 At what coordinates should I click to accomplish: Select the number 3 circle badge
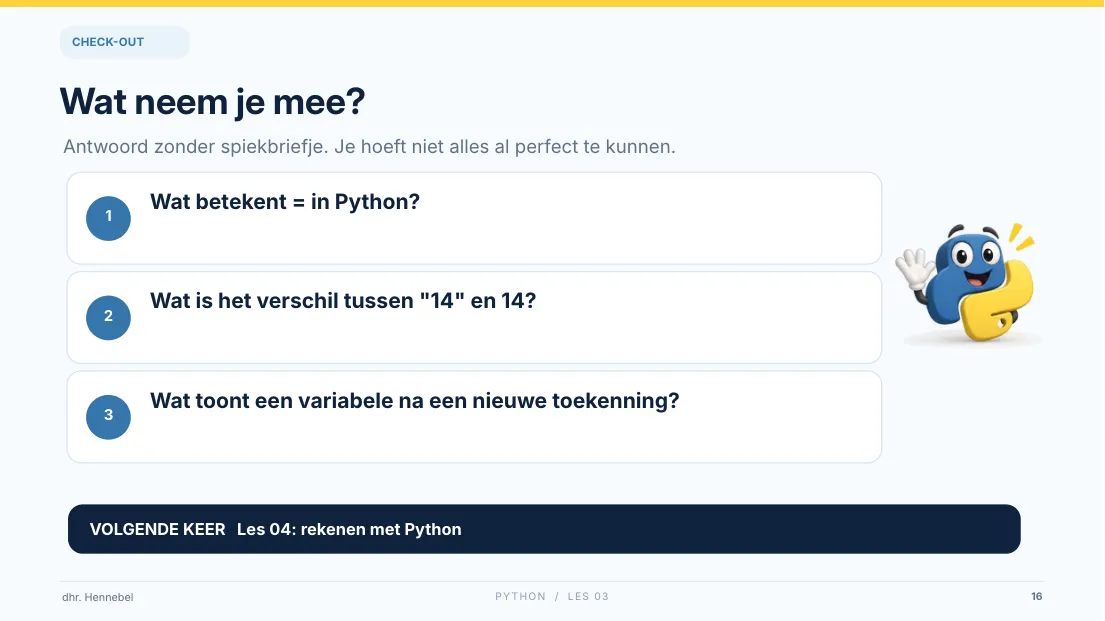[109, 417]
